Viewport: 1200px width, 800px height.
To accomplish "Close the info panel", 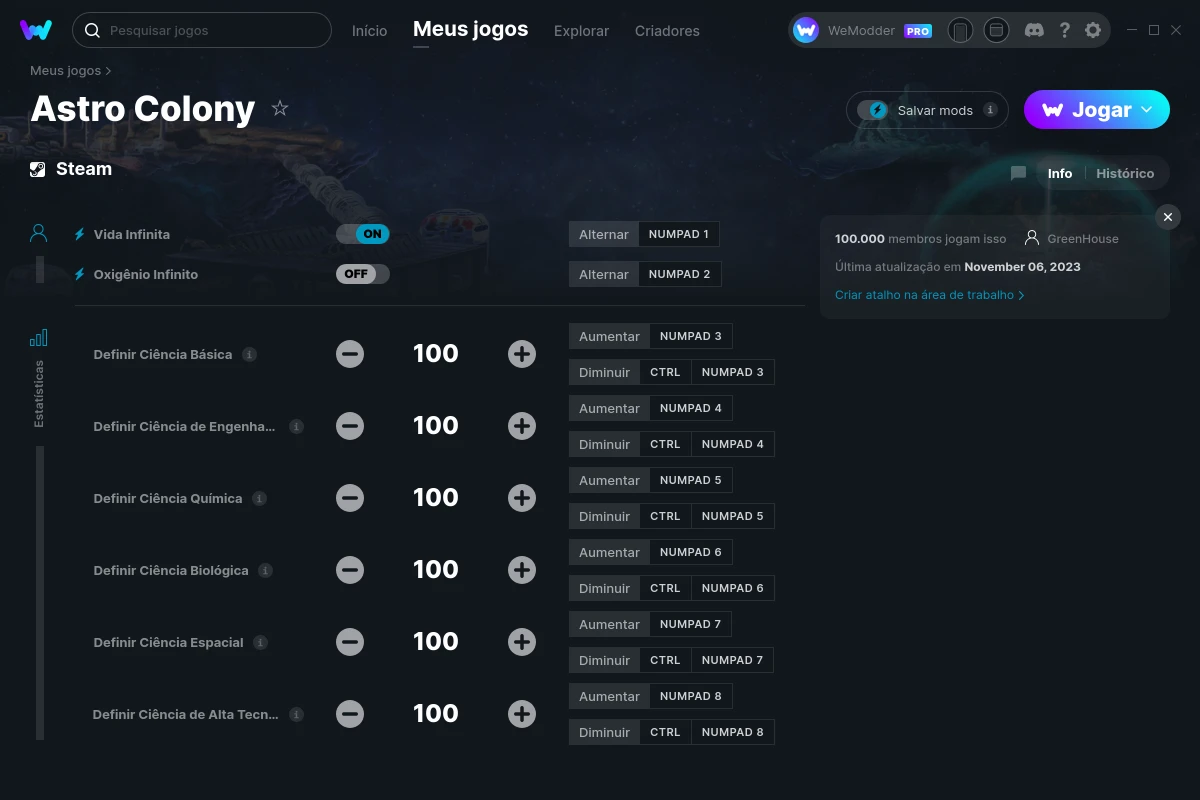I will tap(1167, 217).
